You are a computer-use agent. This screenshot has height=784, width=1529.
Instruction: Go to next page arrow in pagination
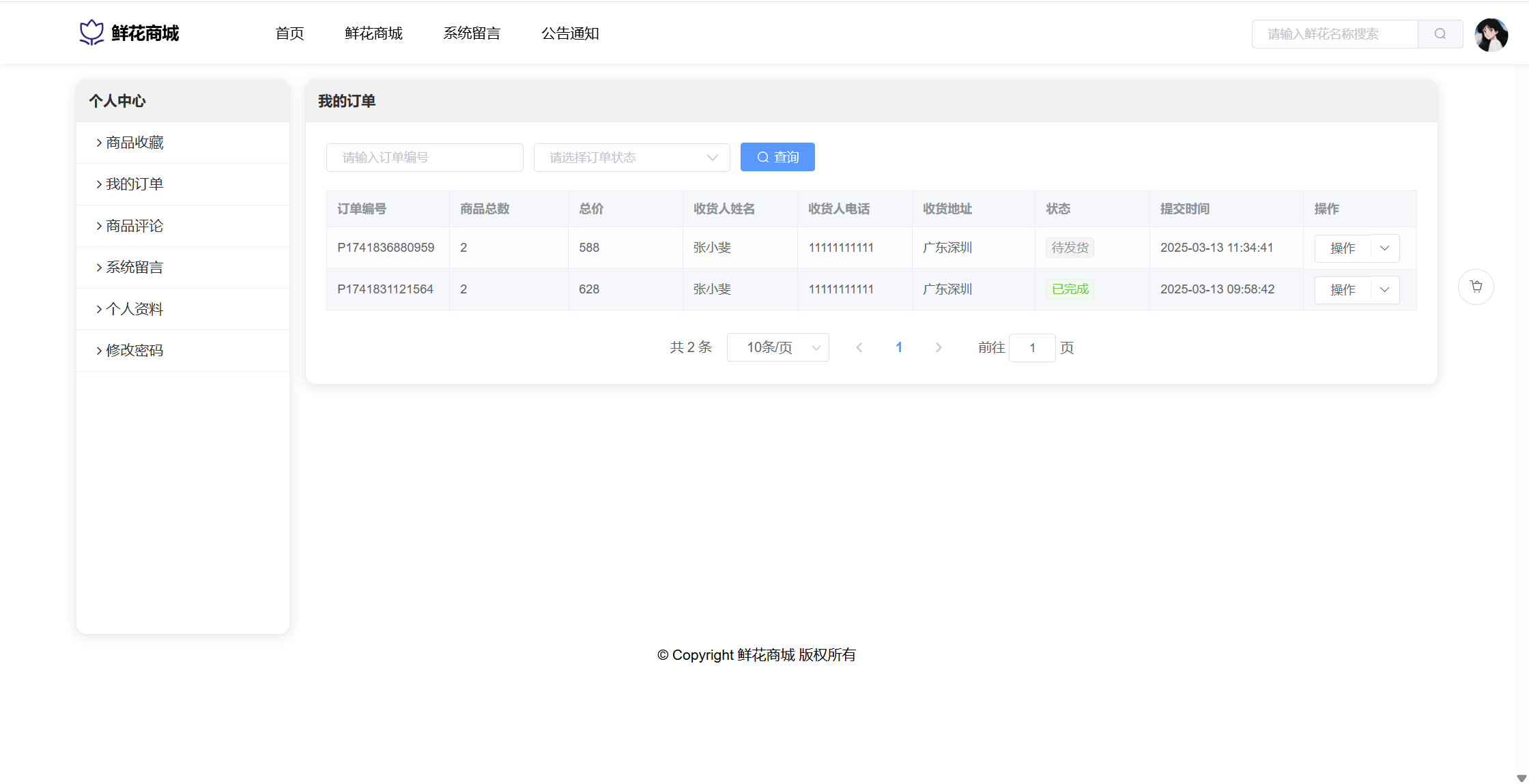coord(939,348)
